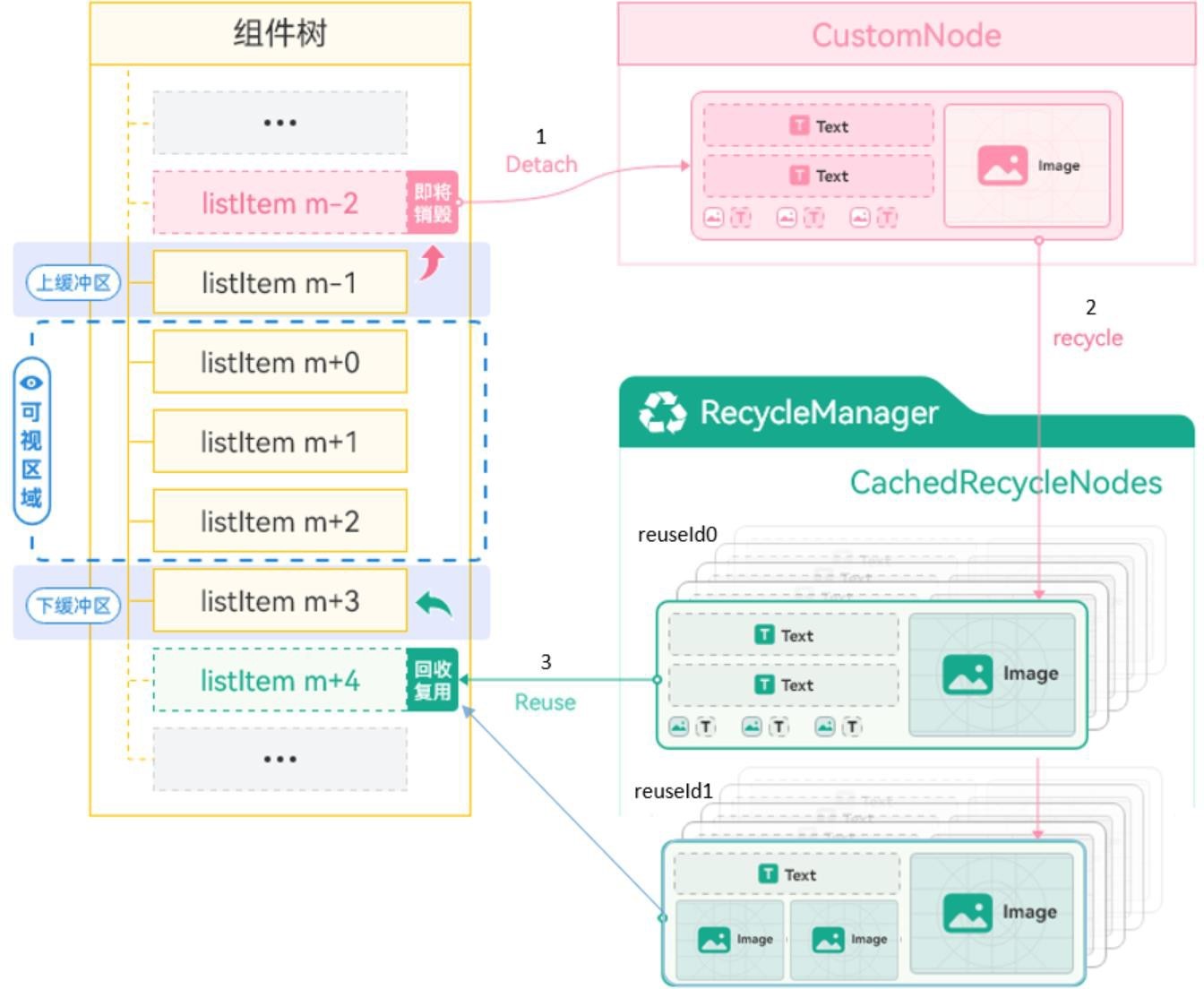Select the 下缓冲区 pill label
The height and width of the screenshot is (989, 1204).
(73, 606)
